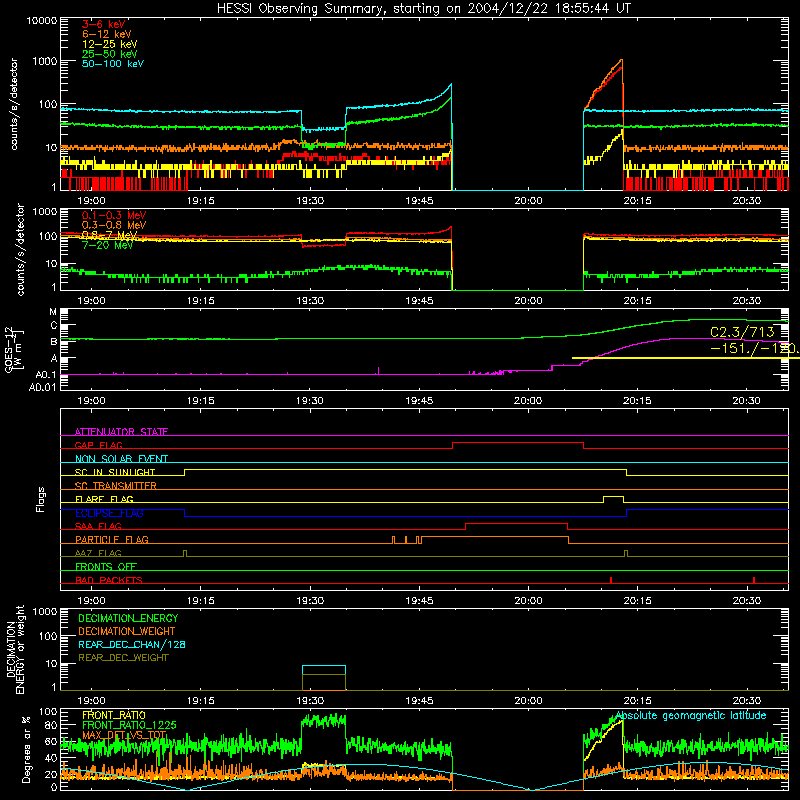Click the 10000 y-axis label of the top panel

click(x=42, y=21)
